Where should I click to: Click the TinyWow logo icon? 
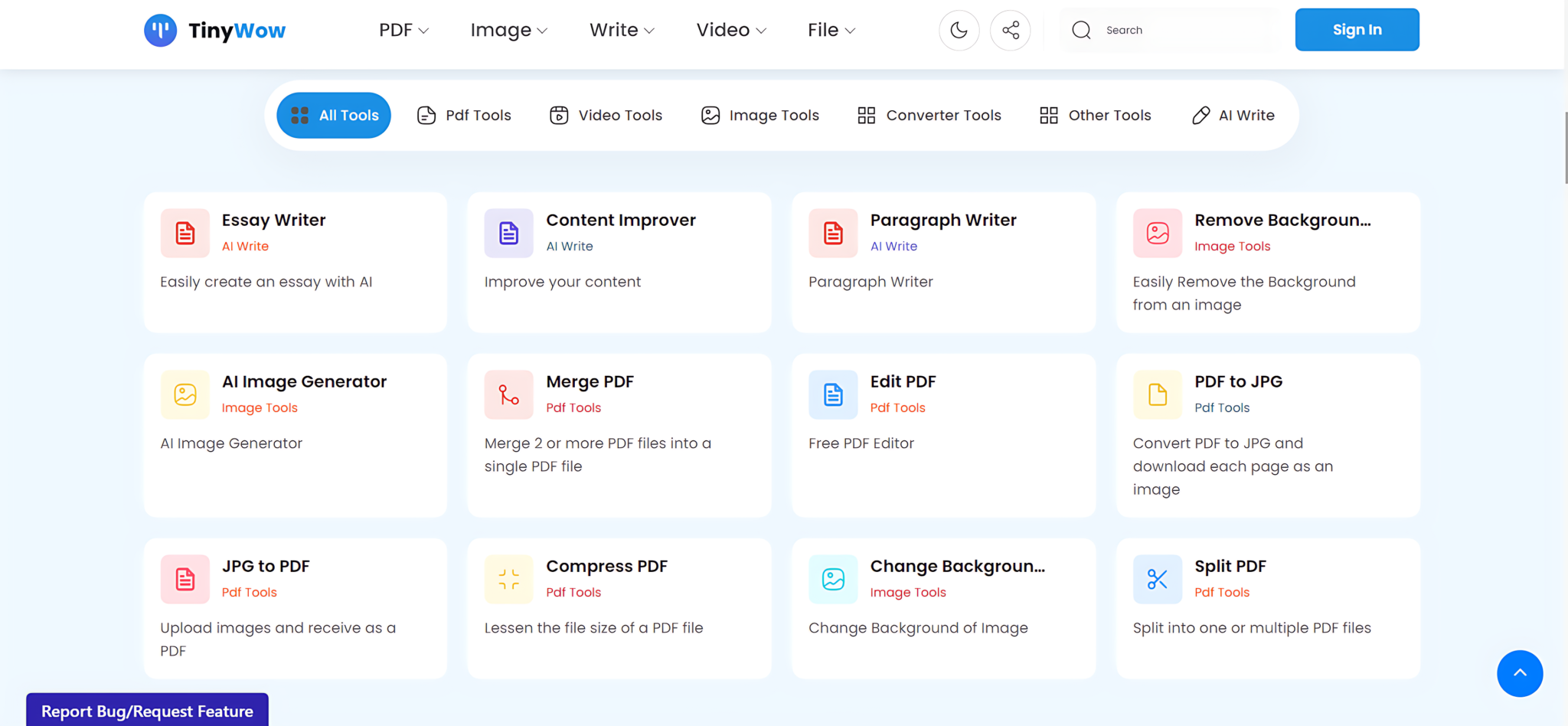pyautogui.click(x=160, y=31)
